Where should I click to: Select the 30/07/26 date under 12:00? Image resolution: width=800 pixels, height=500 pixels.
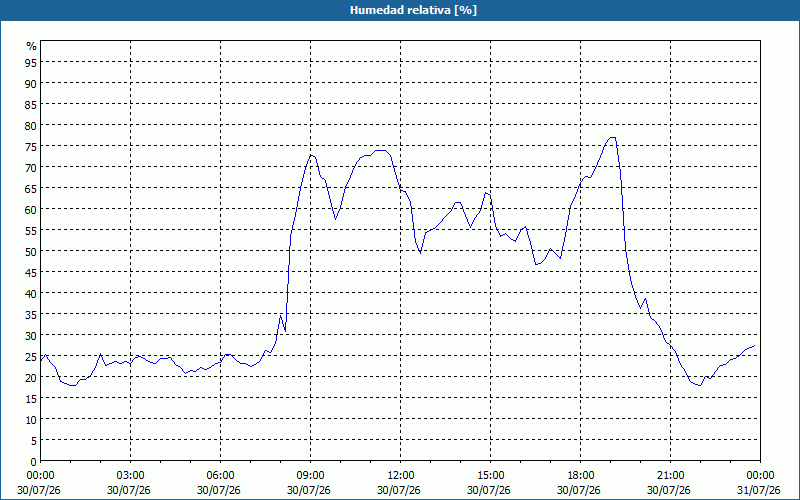[x=398, y=490]
